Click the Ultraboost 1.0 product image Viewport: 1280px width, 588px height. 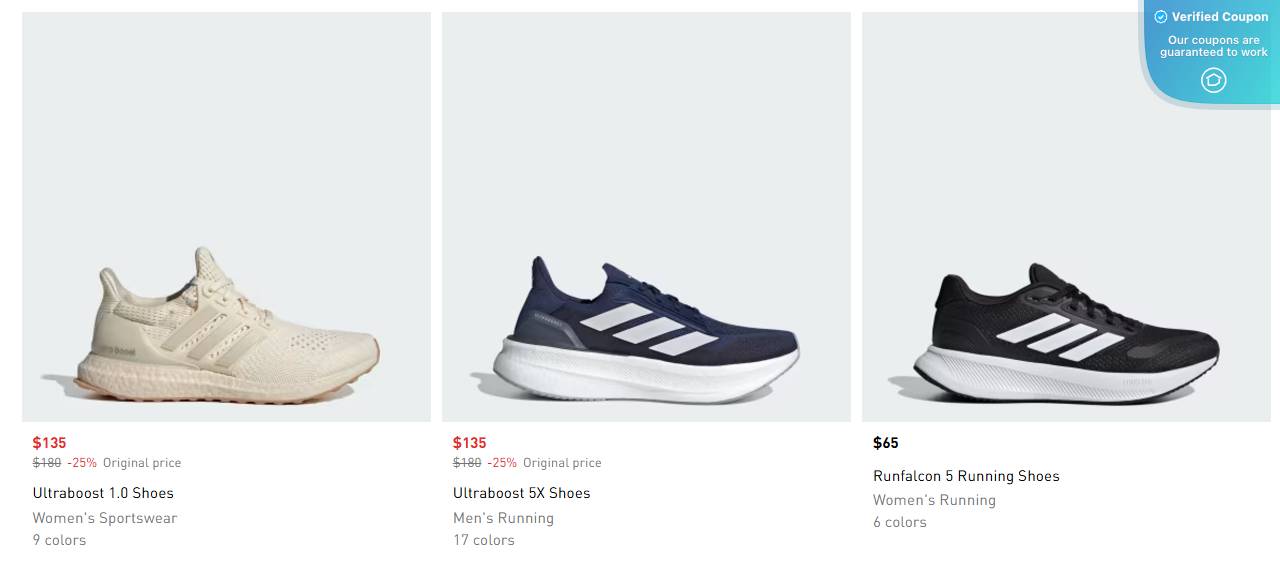(x=225, y=215)
